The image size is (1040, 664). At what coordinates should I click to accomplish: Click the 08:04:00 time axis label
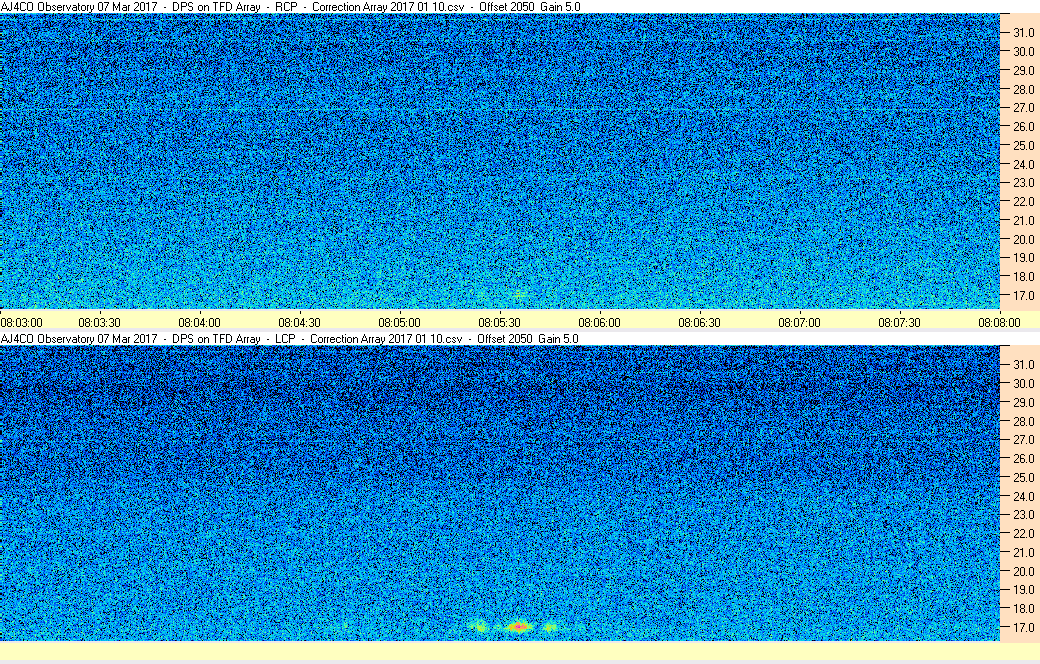point(199,323)
